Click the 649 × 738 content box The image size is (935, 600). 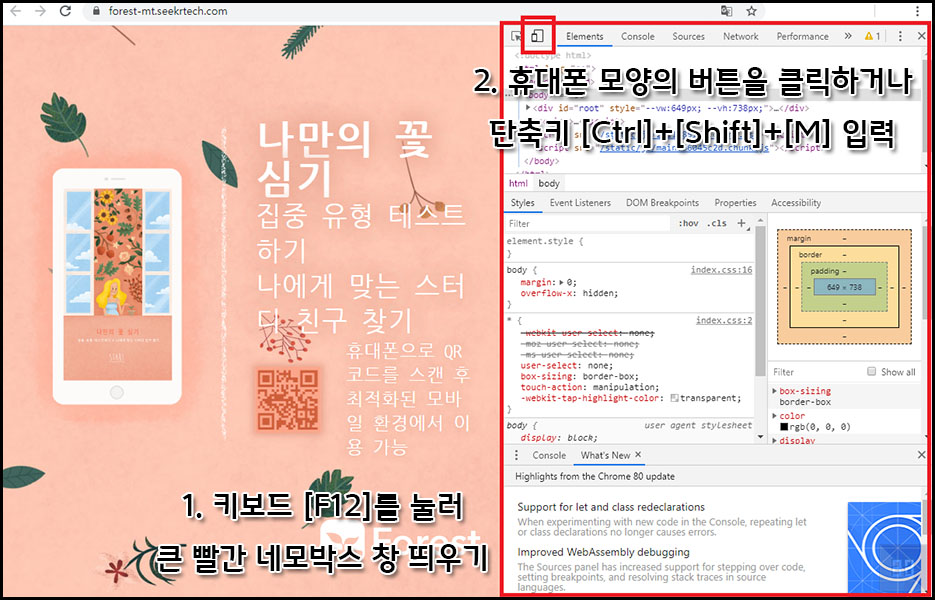click(844, 287)
